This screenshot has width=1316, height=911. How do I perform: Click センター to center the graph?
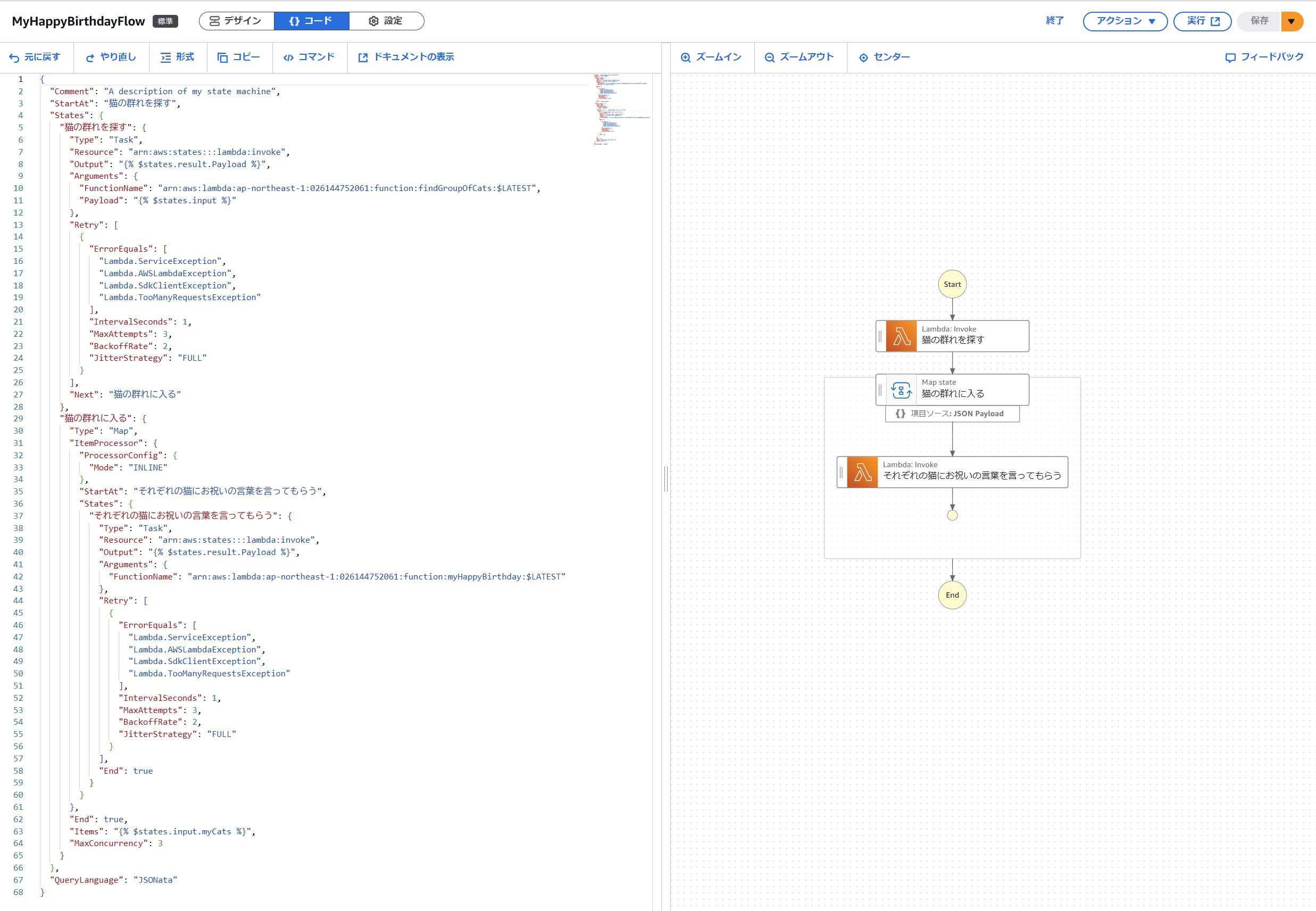885,57
